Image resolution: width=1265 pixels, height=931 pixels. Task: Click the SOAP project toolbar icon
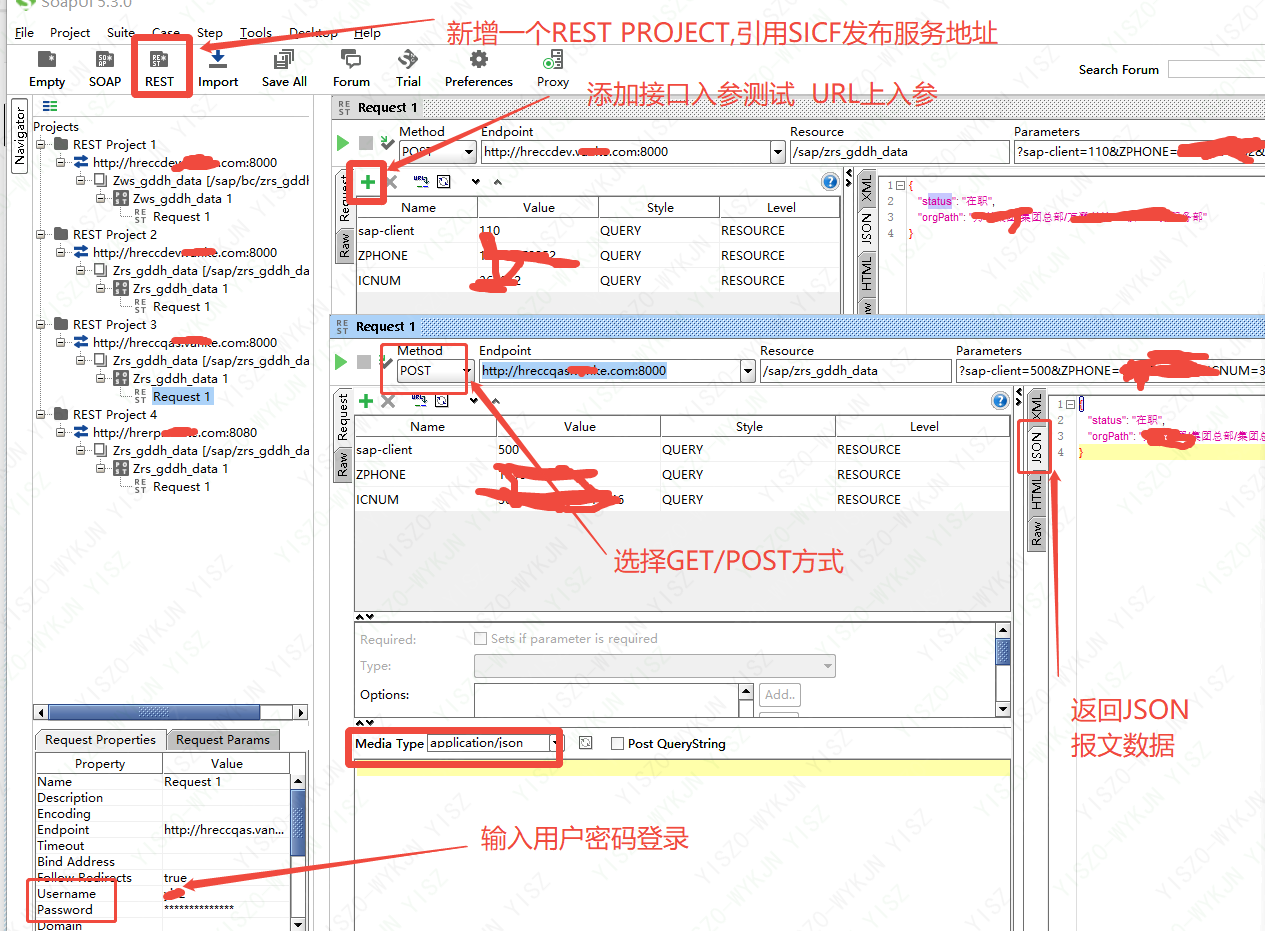click(x=104, y=70)
